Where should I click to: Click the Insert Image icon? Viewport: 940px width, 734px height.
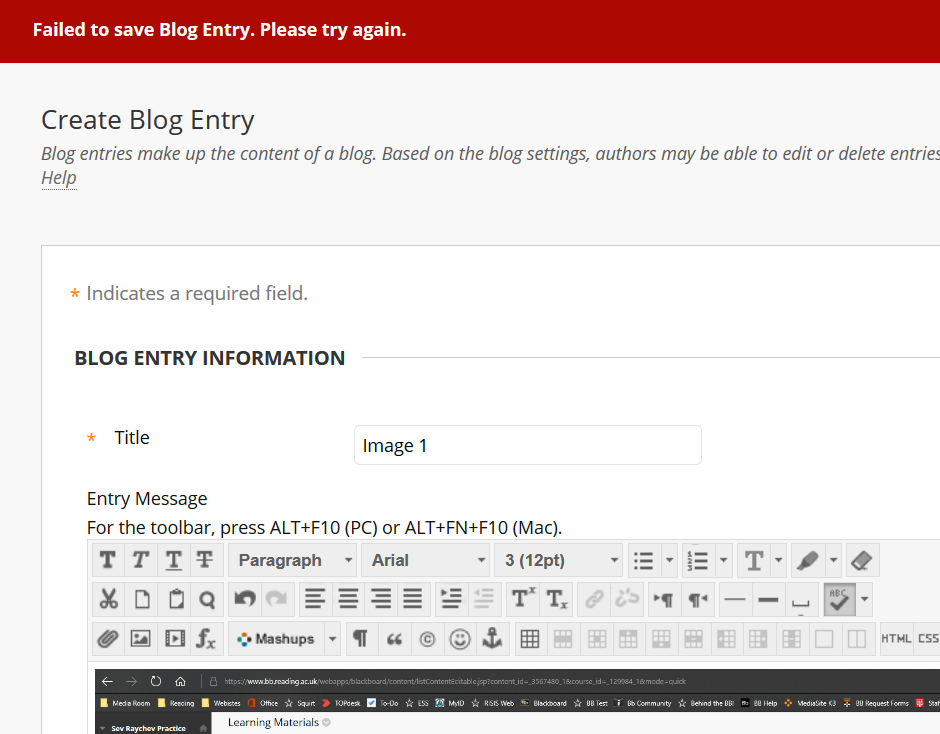pyautogui.click(x=141, y=638)
